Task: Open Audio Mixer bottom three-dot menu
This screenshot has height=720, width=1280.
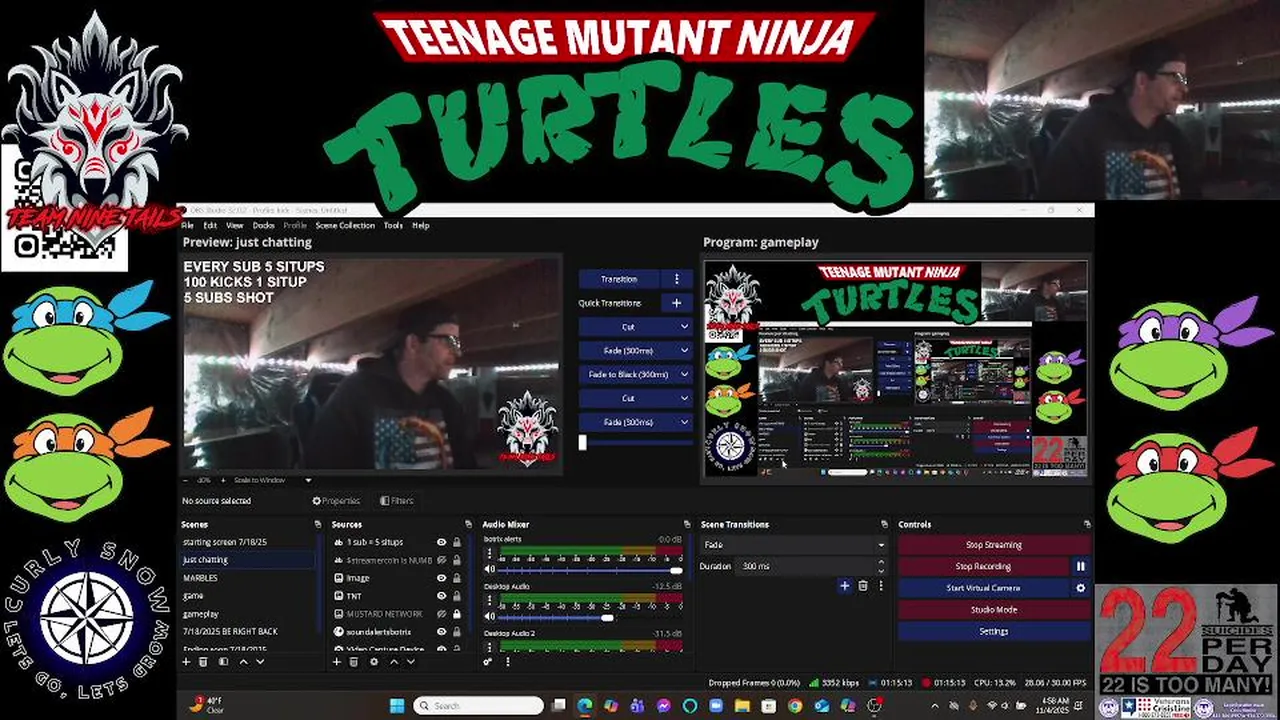Action: 507,662
